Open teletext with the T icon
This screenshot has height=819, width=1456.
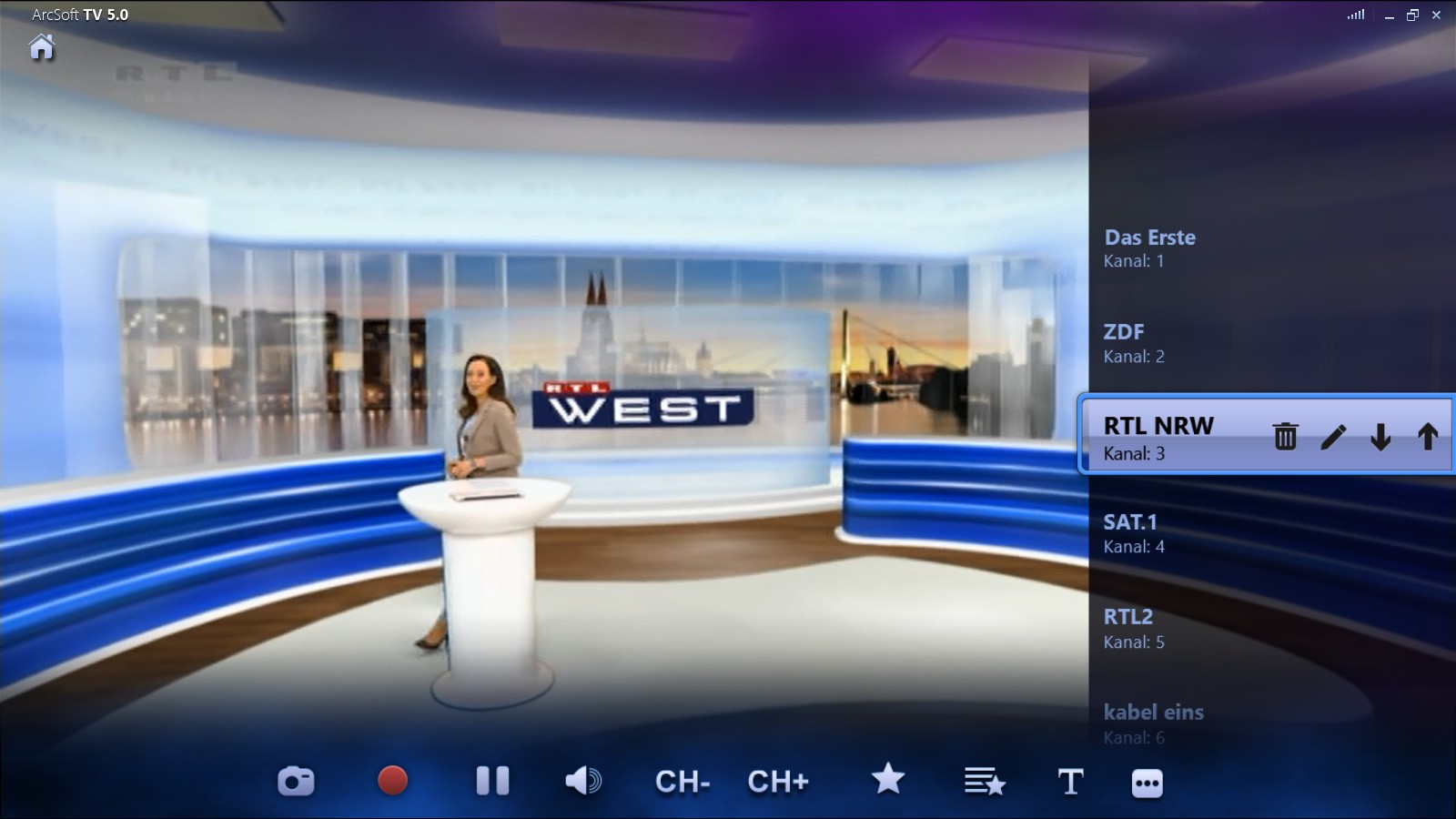click(x=1070, y=782)
